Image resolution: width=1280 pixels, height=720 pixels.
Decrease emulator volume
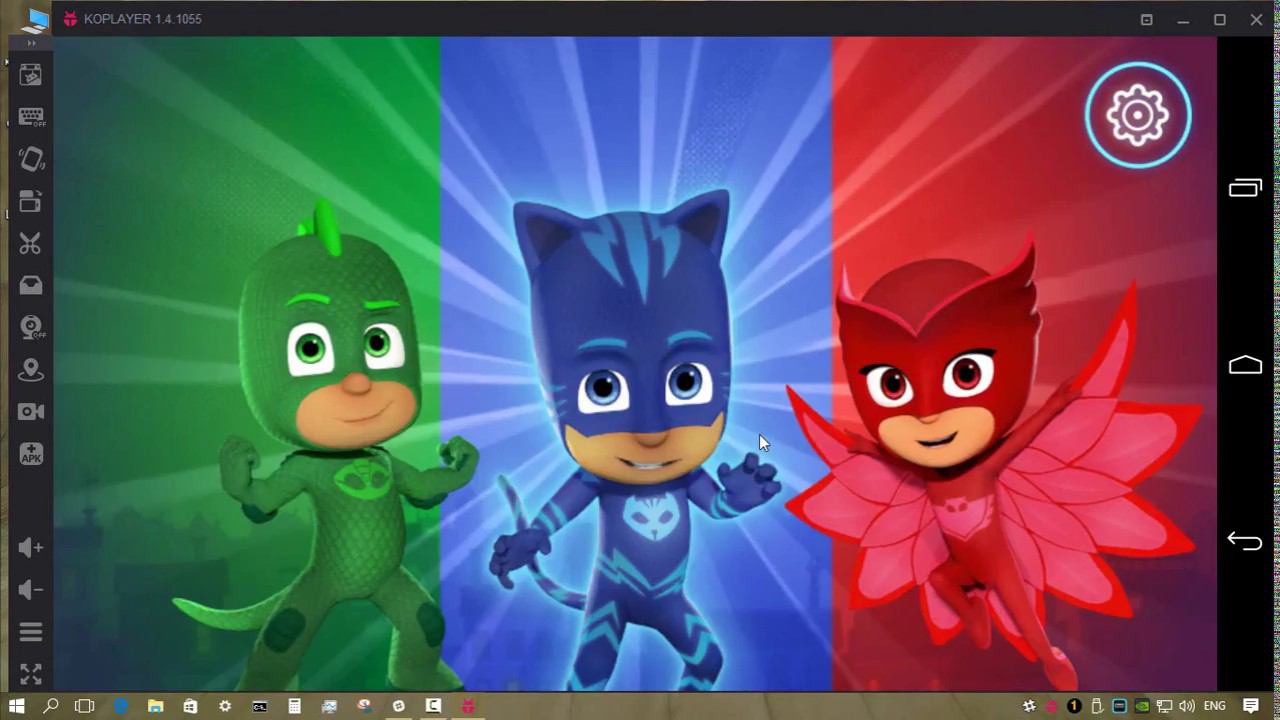pyautogui.click(x=31, y=590)
